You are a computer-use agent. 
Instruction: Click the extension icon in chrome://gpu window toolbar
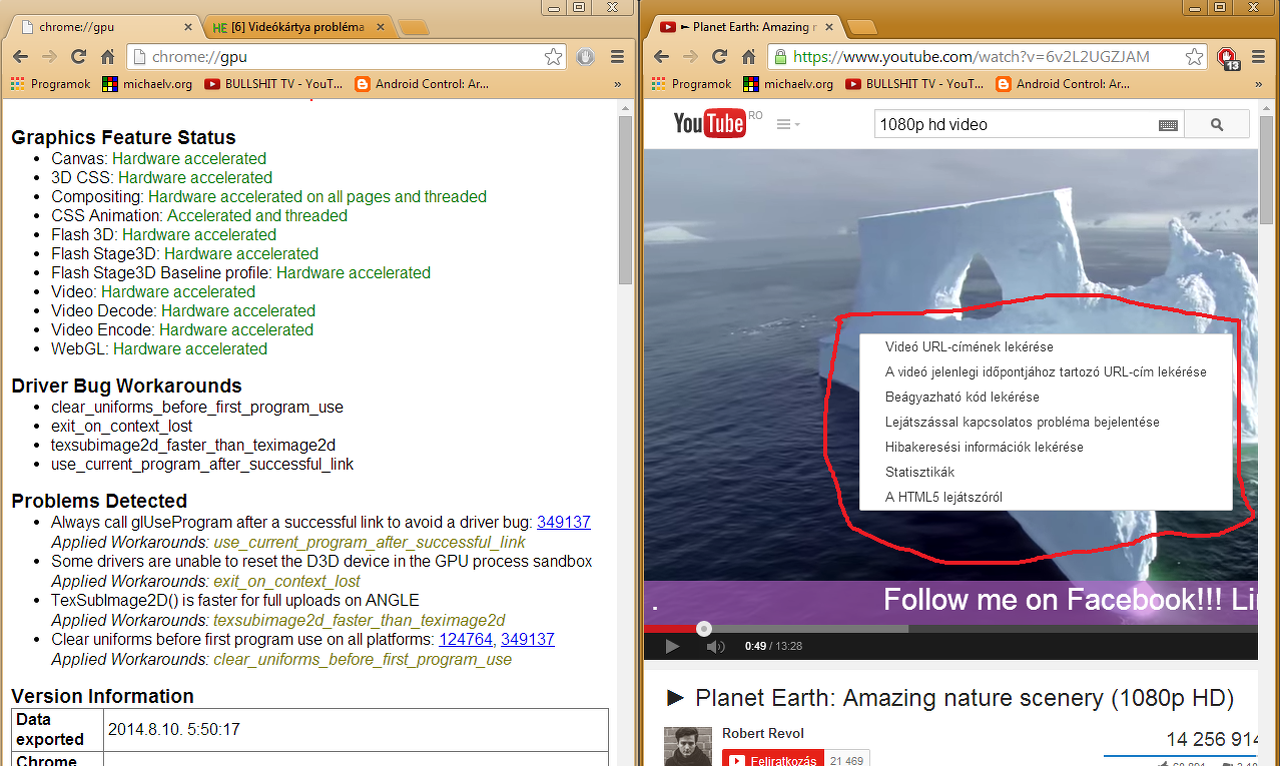point(586,57)
